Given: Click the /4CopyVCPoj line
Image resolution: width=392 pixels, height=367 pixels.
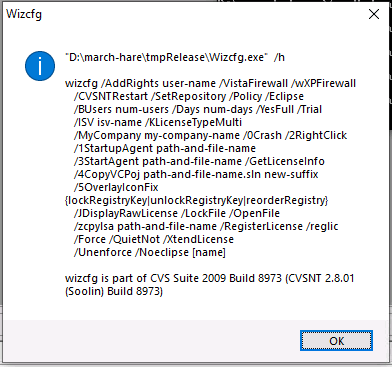Looking at the screenshot, I should [196, 174].
